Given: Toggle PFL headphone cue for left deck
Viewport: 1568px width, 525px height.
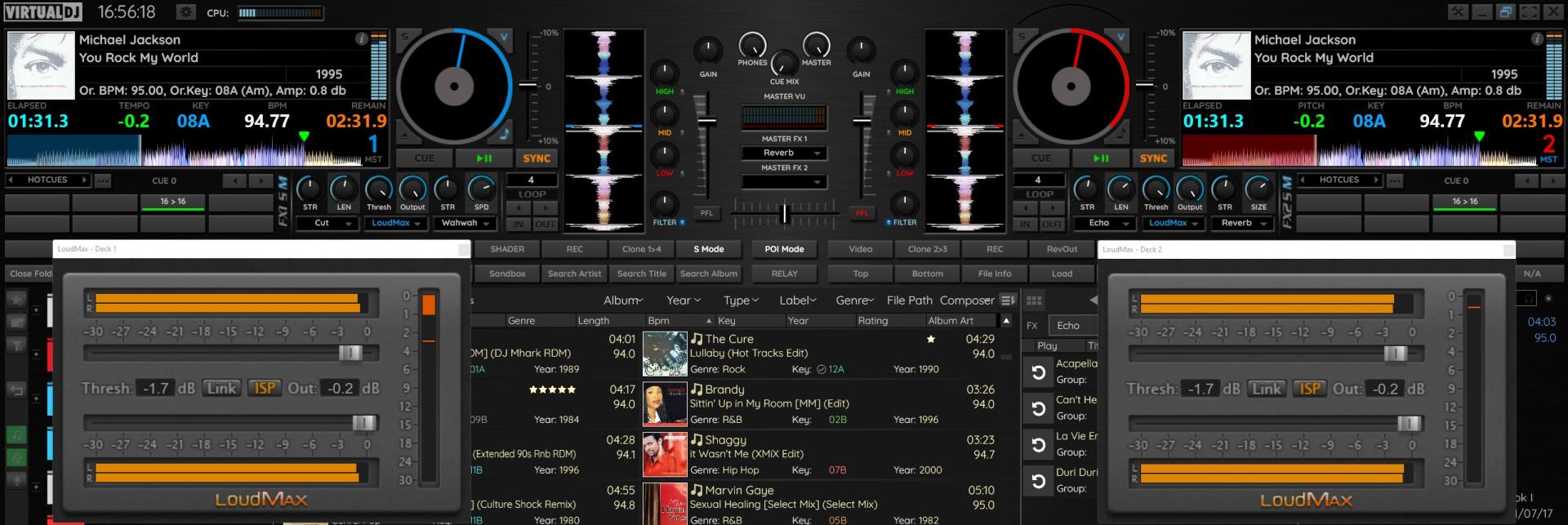Looking at the screenshot, I should click(706, 213).
